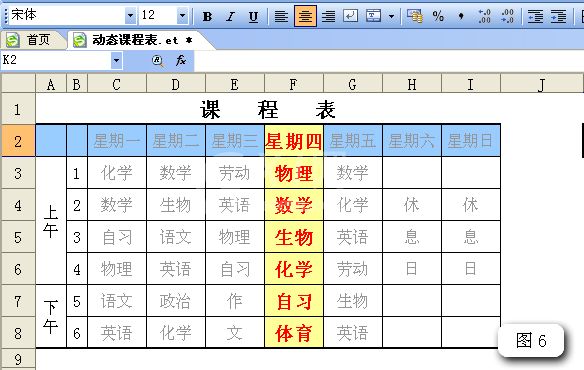The image size is (584, 370).
Task: Select column F header
Action: pos(294,83)
